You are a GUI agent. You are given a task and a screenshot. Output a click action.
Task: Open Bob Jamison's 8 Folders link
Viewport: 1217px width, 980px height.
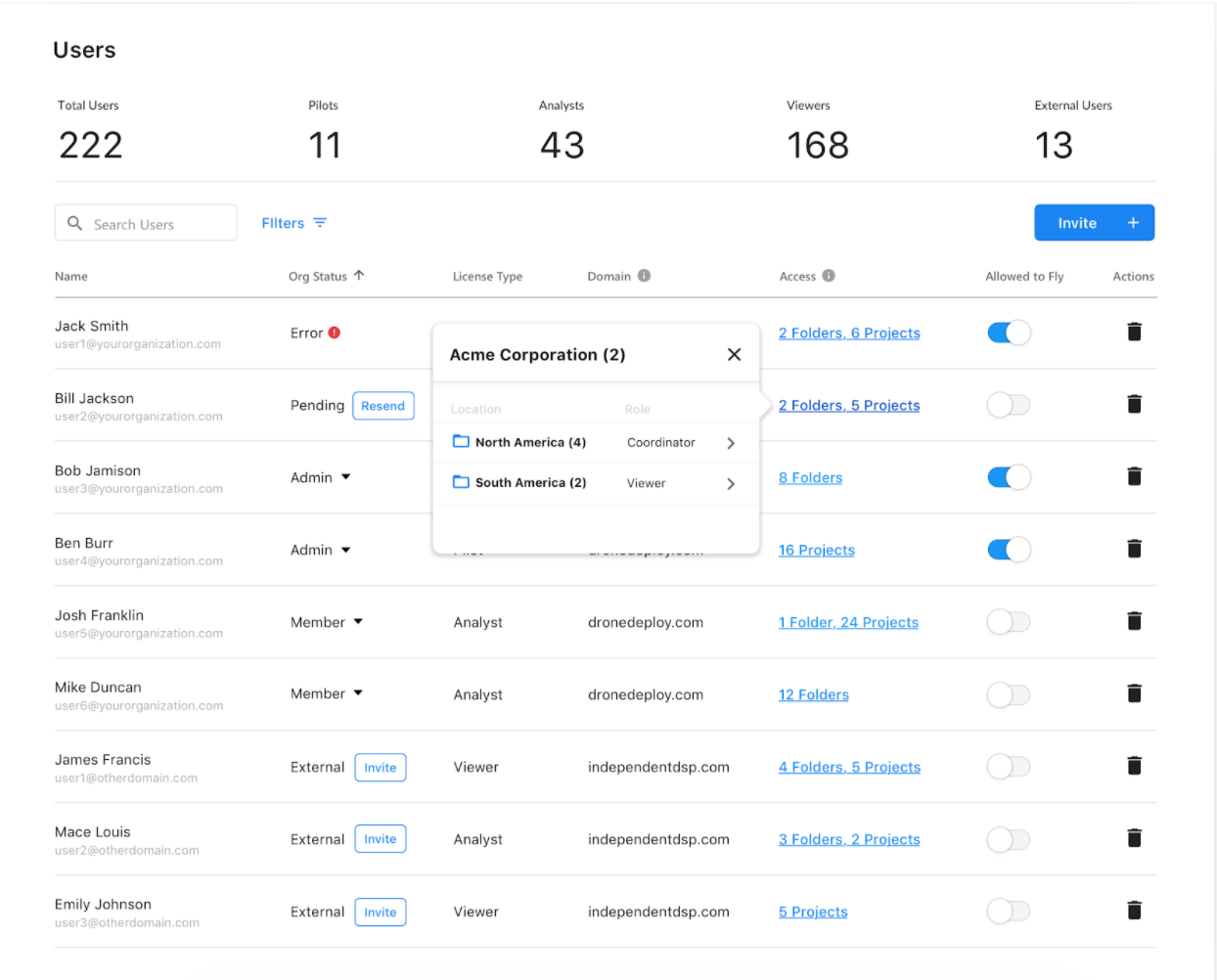(810, 477)
